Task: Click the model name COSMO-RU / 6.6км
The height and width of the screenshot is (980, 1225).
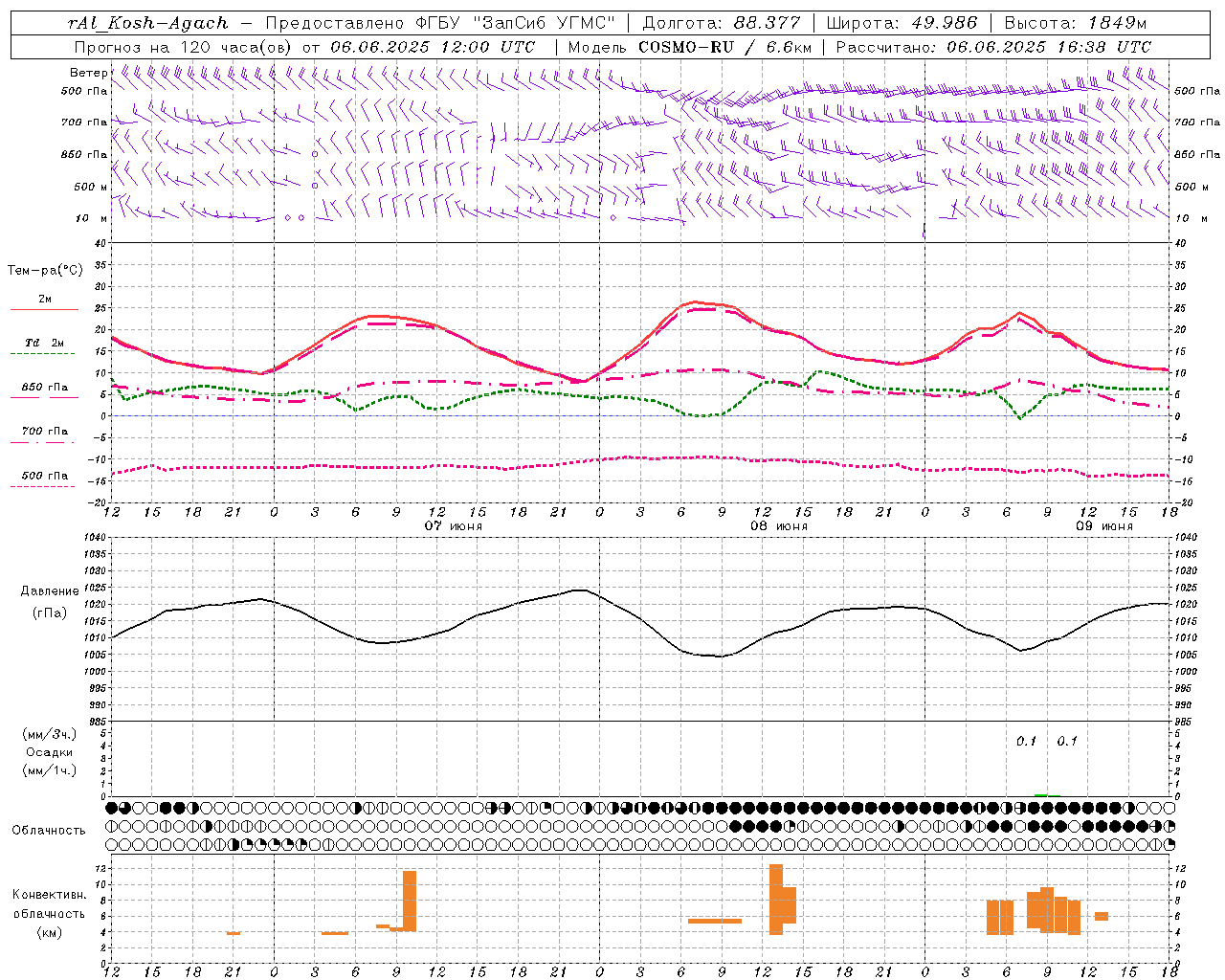Action: (724, 47)
